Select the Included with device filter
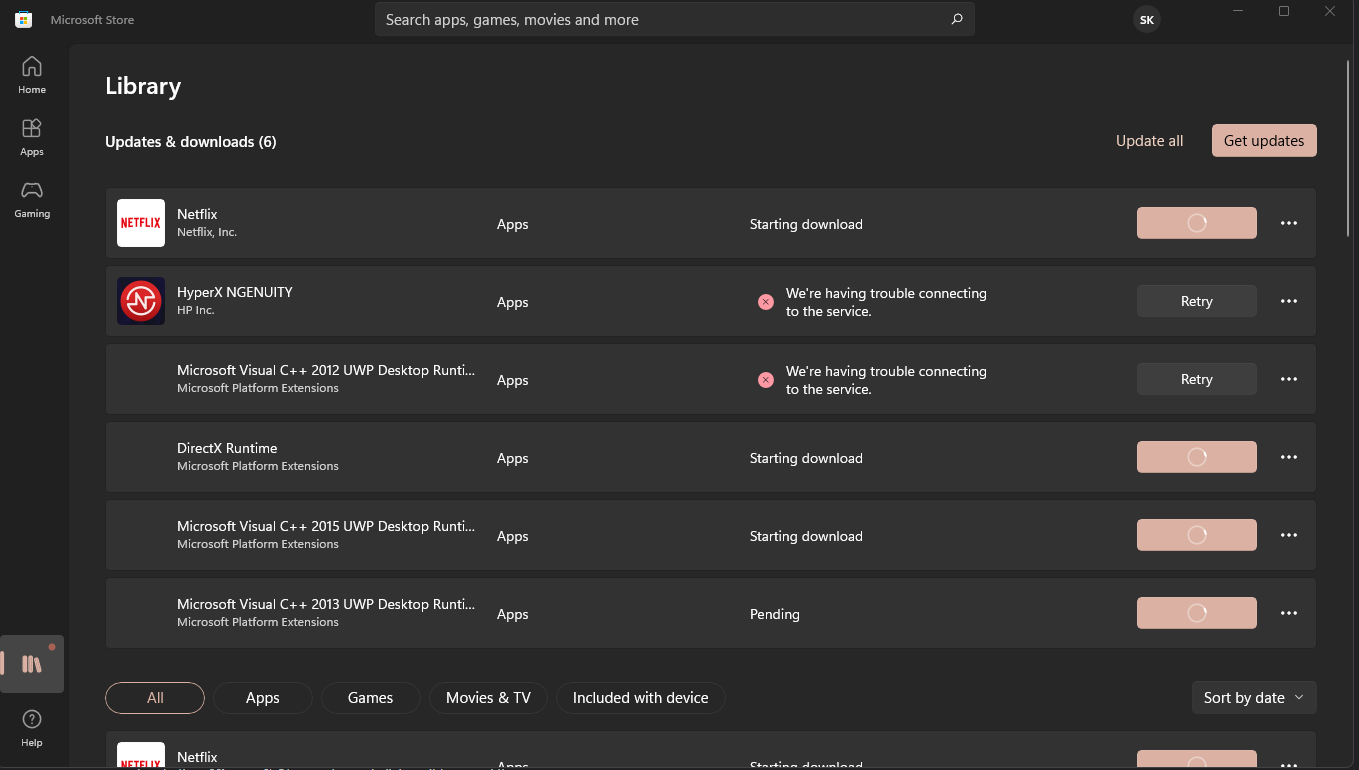Image resolution: width=1359 pixels, height=770 pixels. (641, 698)
